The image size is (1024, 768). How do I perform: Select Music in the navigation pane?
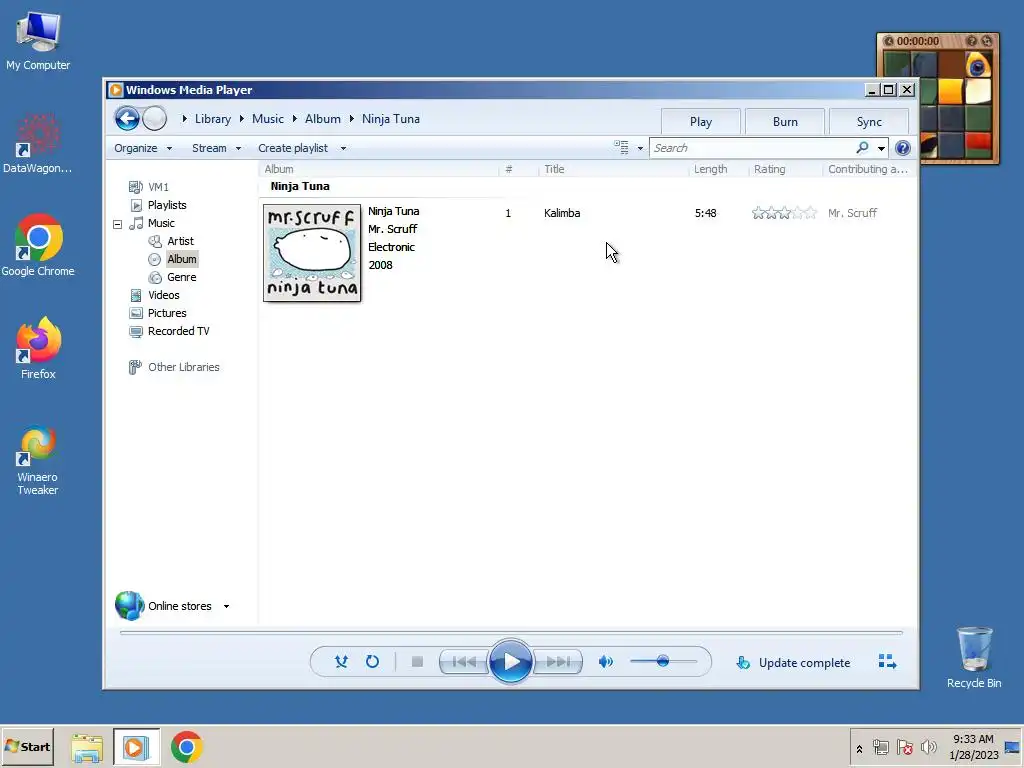pyautogui.click(x=161, y=223)
